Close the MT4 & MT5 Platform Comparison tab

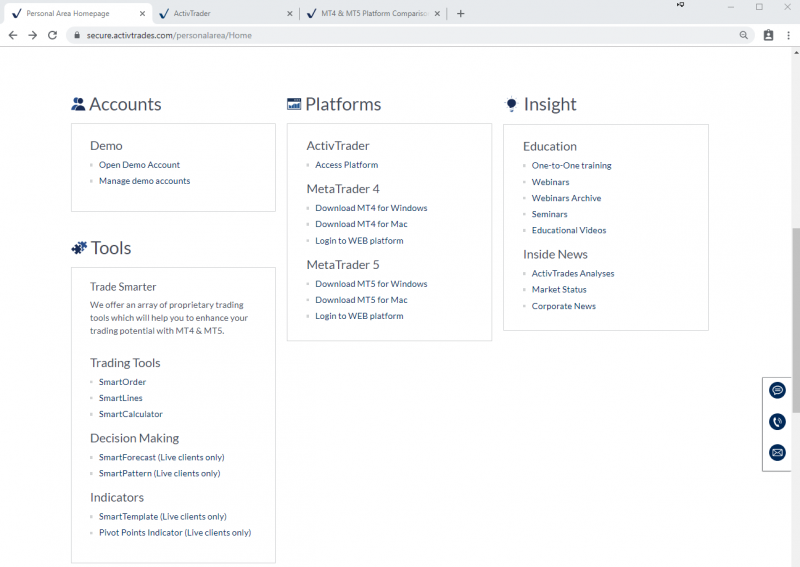[437, 14]
